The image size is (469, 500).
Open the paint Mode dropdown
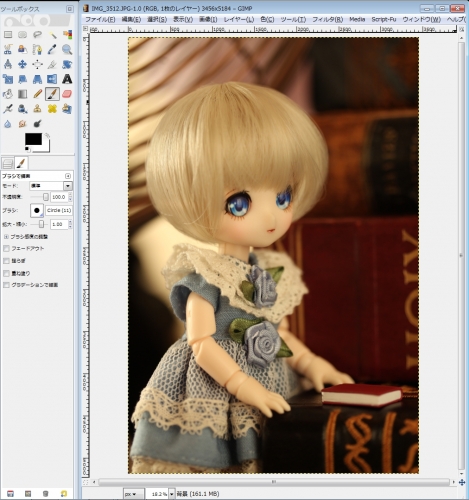pyautogui.click(x=51, y=186)
